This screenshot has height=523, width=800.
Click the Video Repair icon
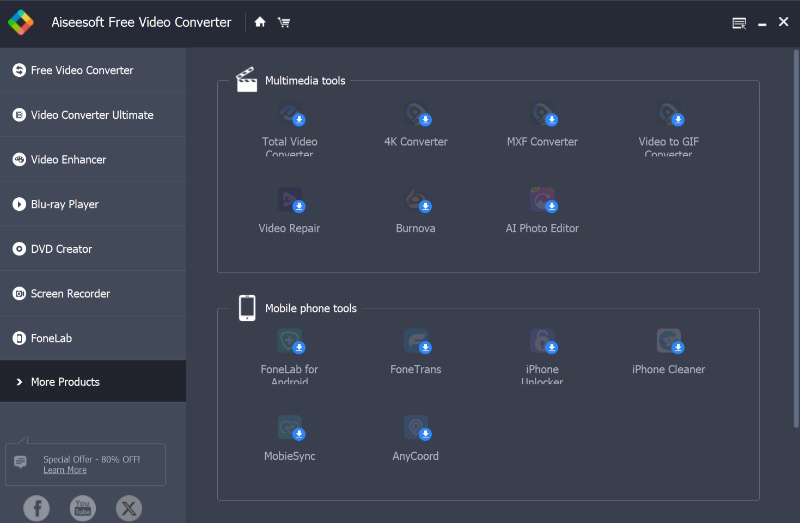(290, 201)
